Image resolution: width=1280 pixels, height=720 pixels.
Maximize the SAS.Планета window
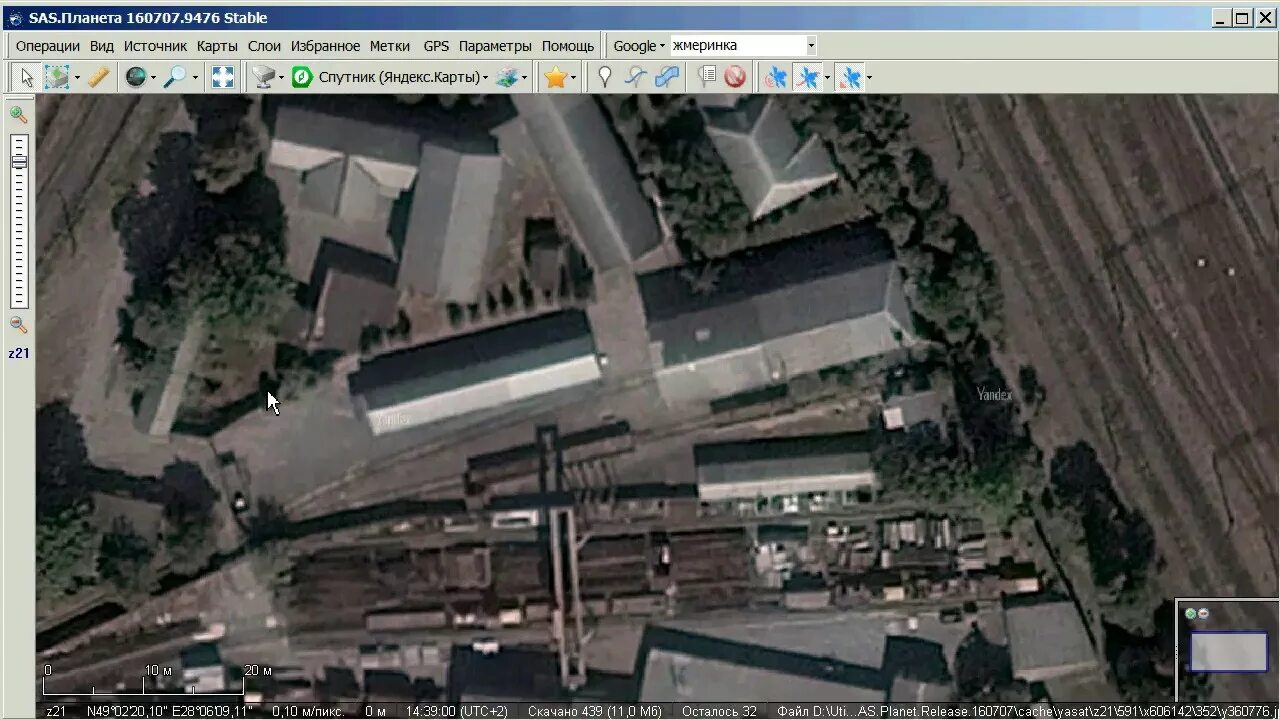click(1241, 18)
